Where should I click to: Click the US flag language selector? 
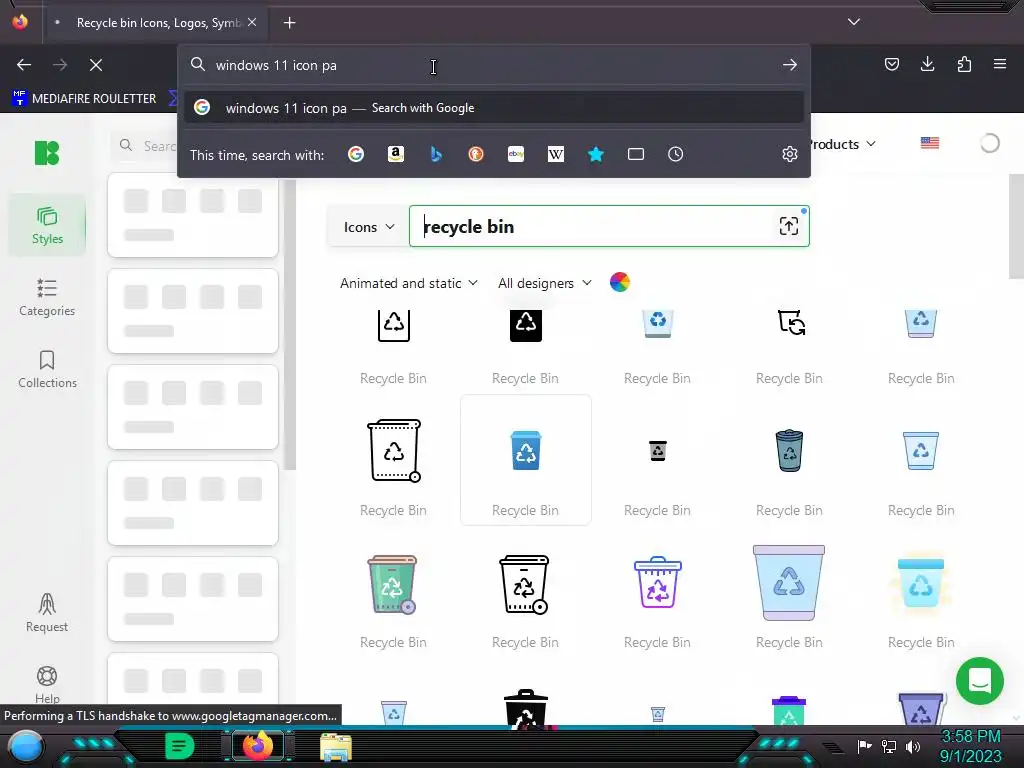[930, 143]
